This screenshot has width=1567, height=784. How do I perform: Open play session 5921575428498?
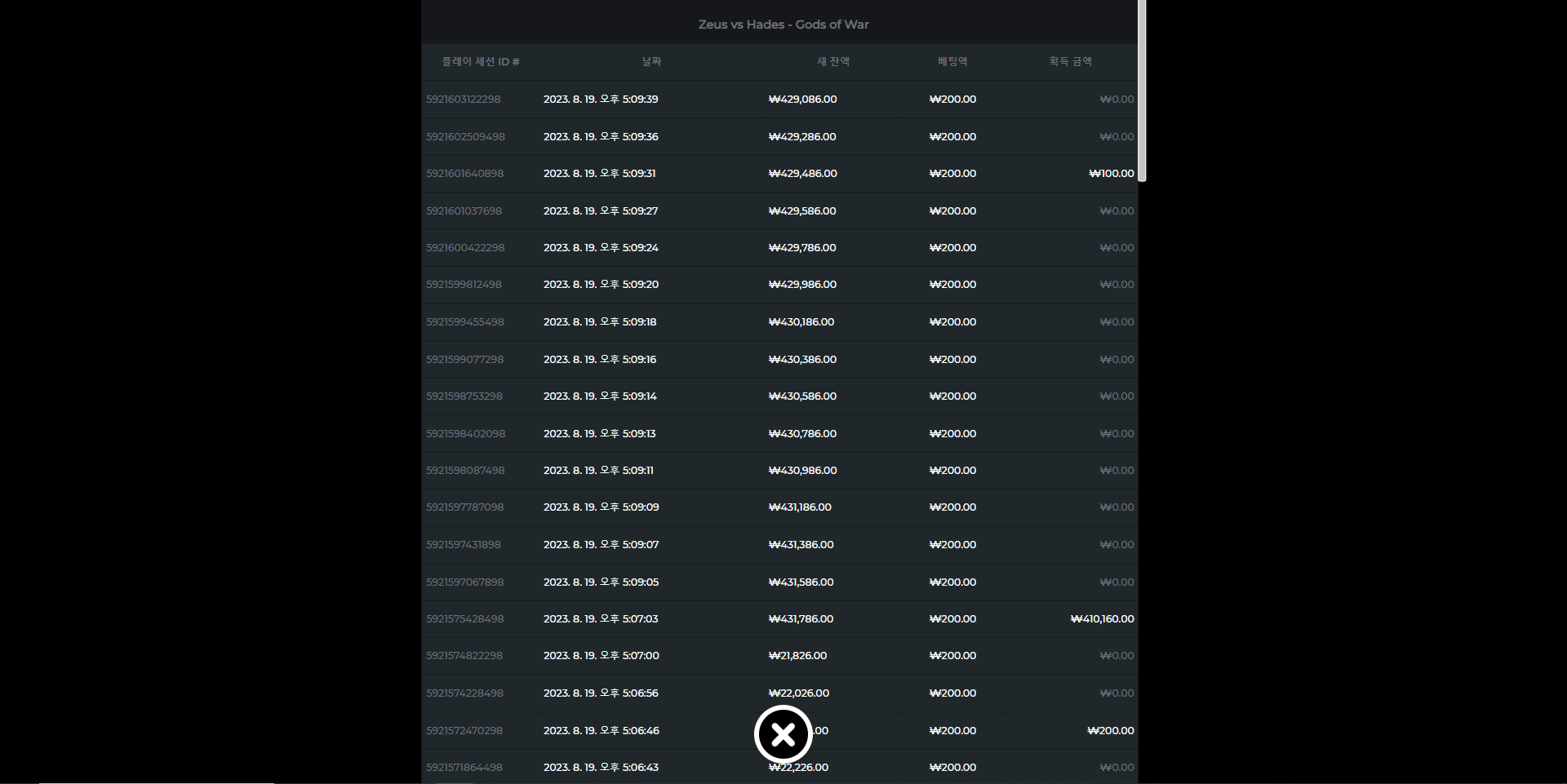pos(465,619)
